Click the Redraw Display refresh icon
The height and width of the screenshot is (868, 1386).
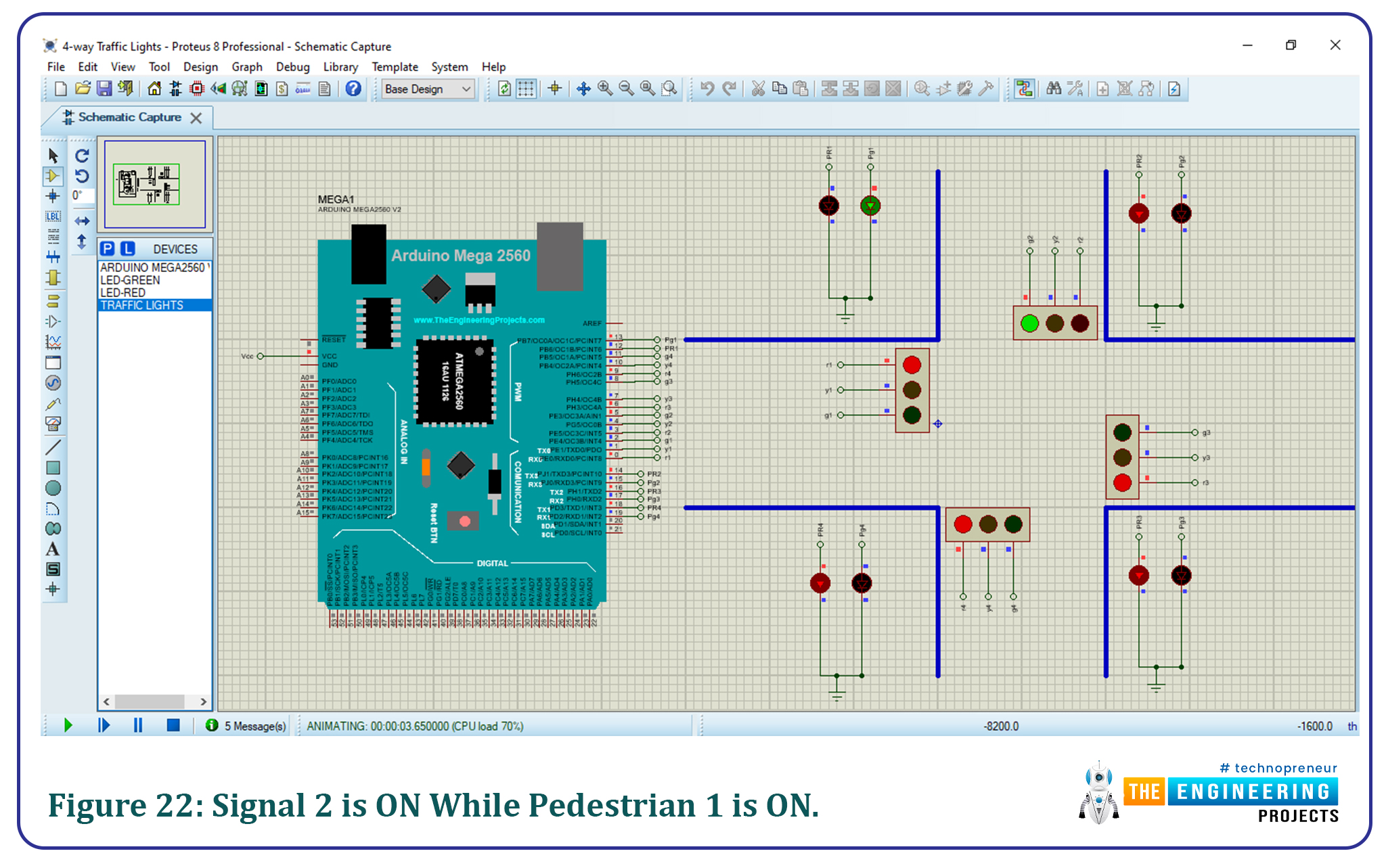[504, 89]
